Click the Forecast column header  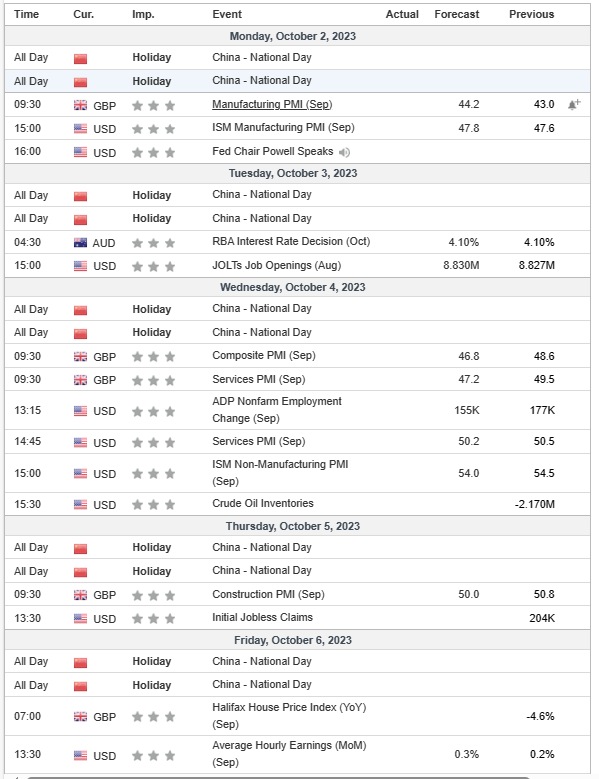(456, 14)
